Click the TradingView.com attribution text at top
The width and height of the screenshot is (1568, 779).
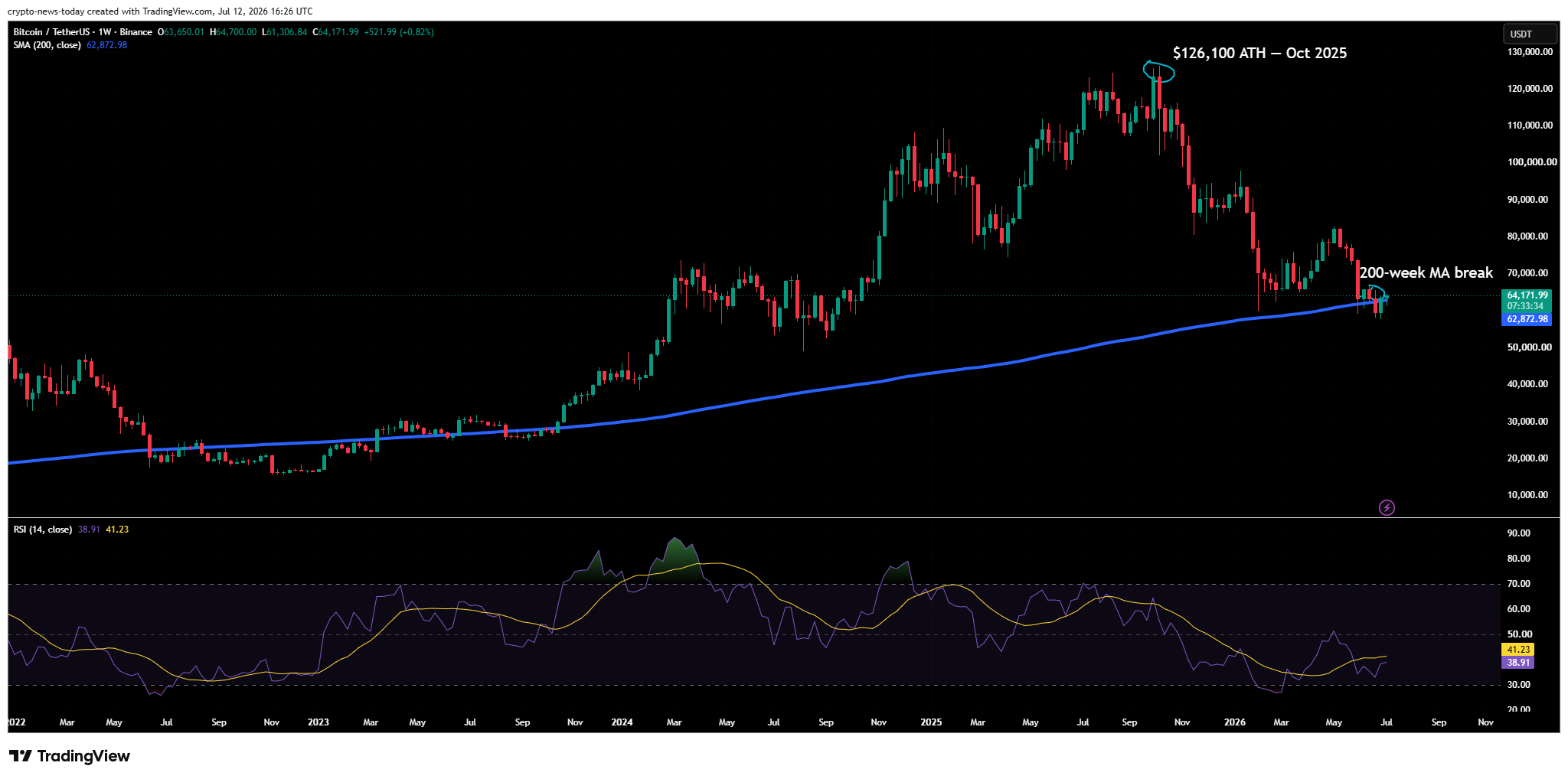(160, 11)
